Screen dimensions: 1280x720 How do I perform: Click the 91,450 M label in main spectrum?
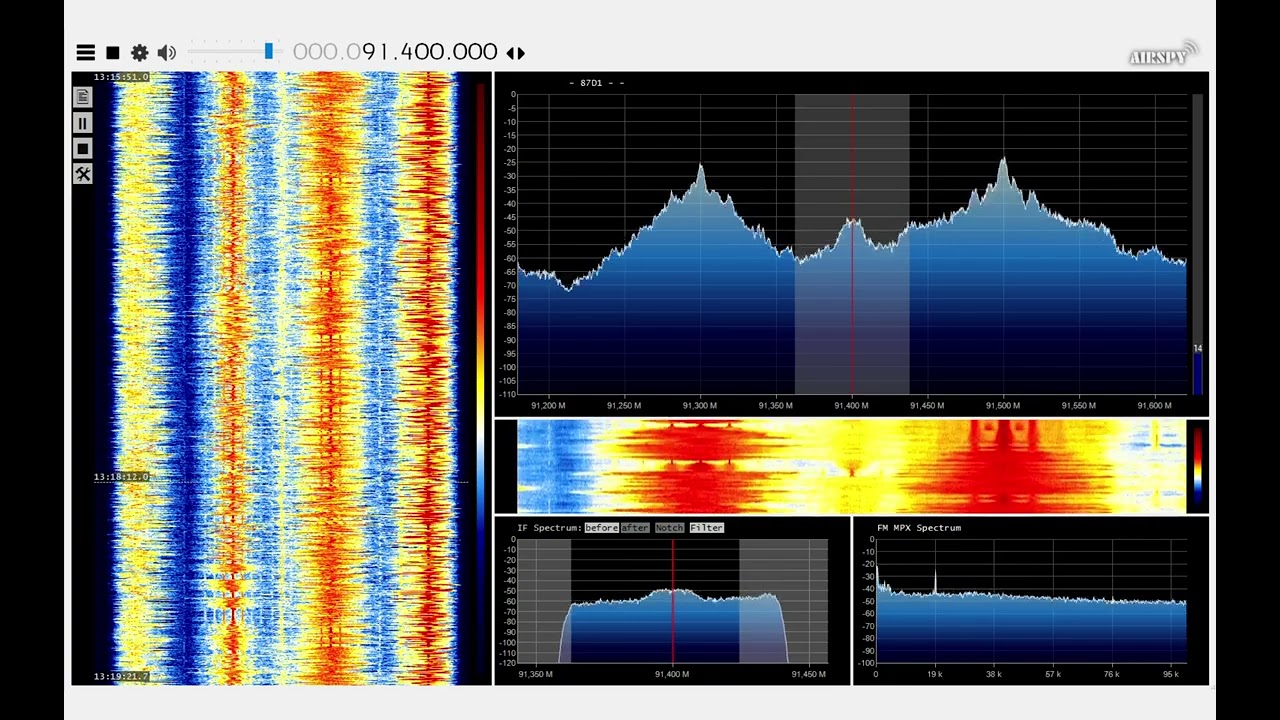pyautogui.click(x=927, y=406)
